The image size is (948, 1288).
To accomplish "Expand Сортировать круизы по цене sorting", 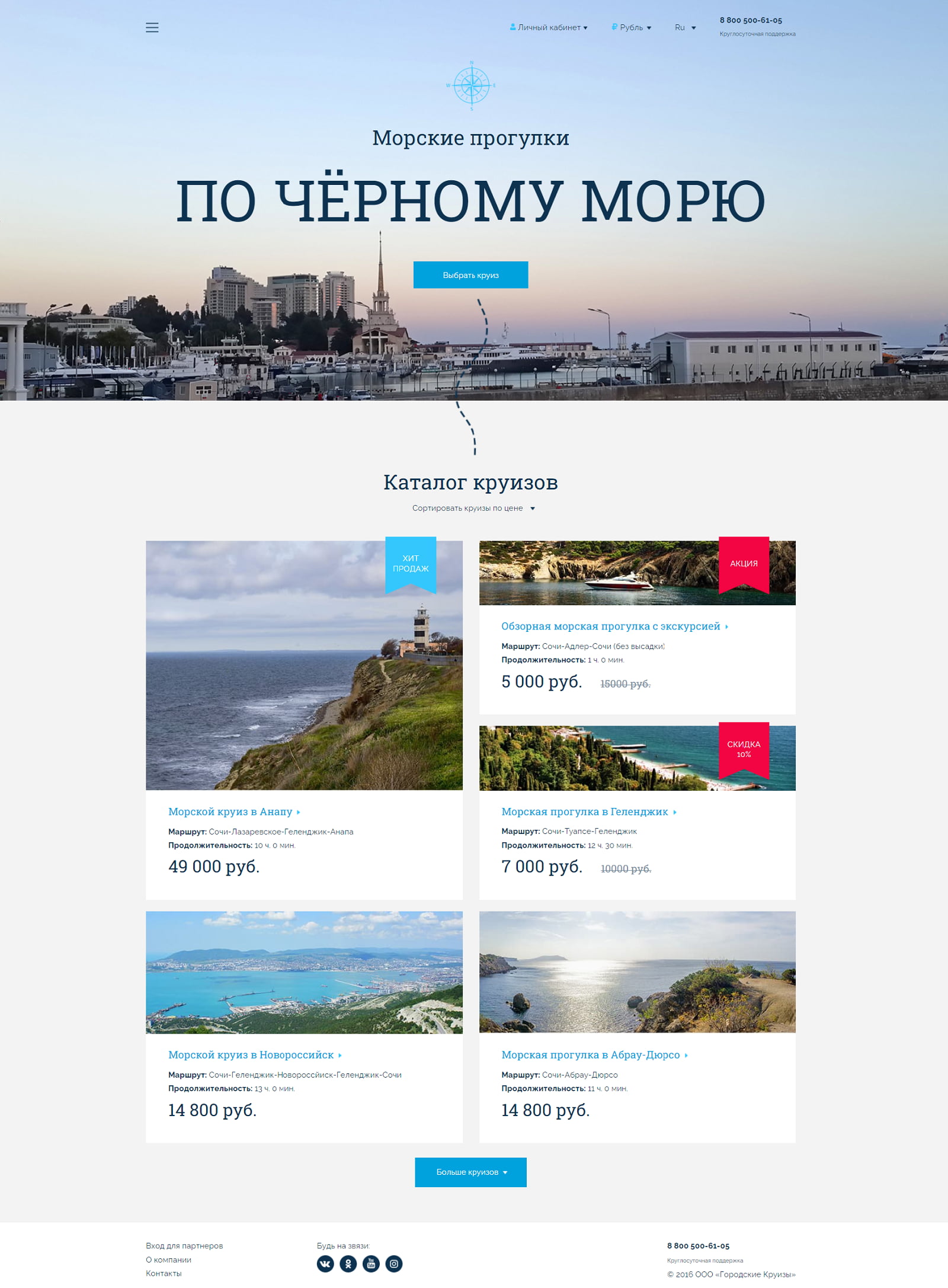I will 473,508.
